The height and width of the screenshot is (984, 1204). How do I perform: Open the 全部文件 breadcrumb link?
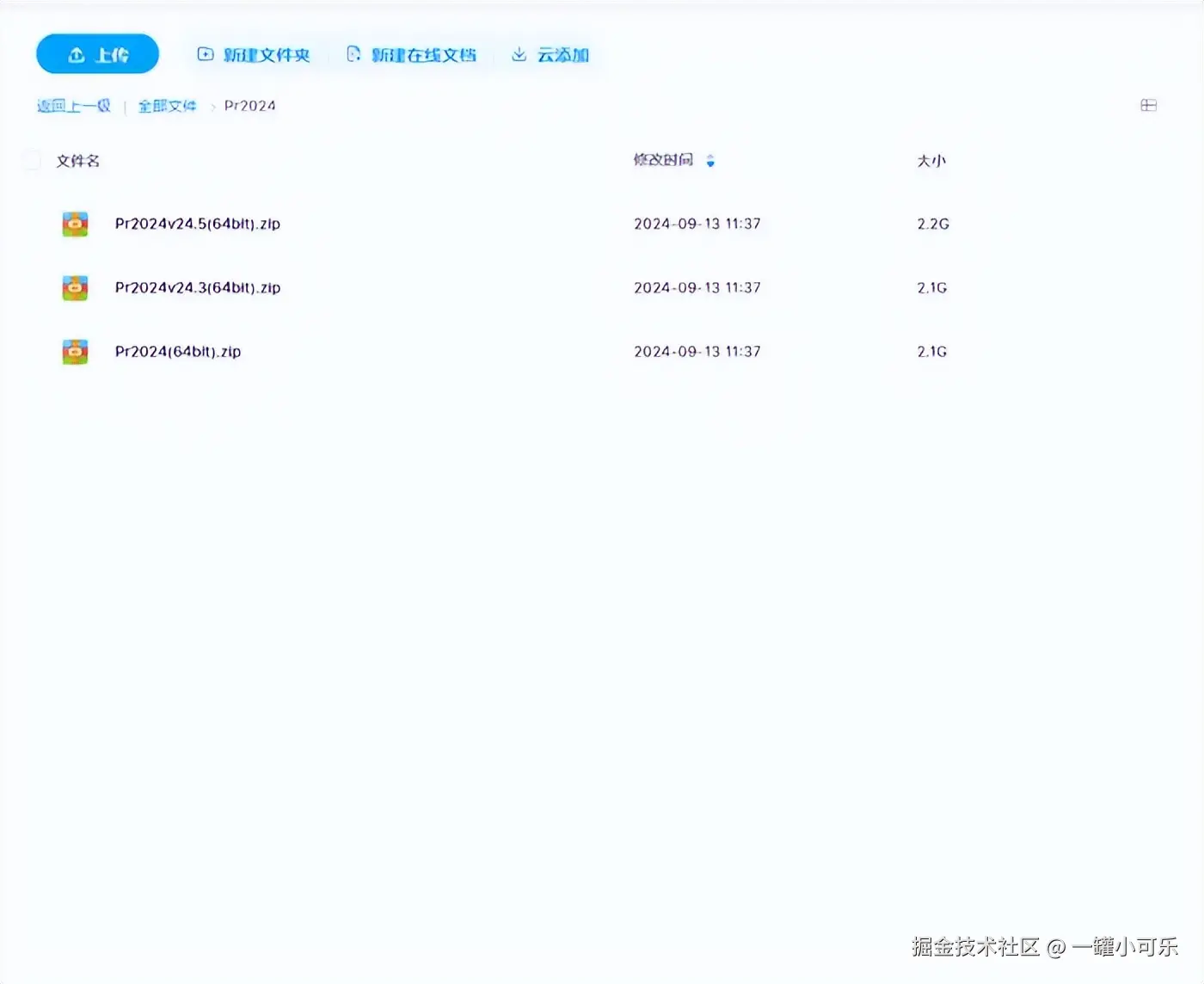pyautogui.click(x=168, y=106)
